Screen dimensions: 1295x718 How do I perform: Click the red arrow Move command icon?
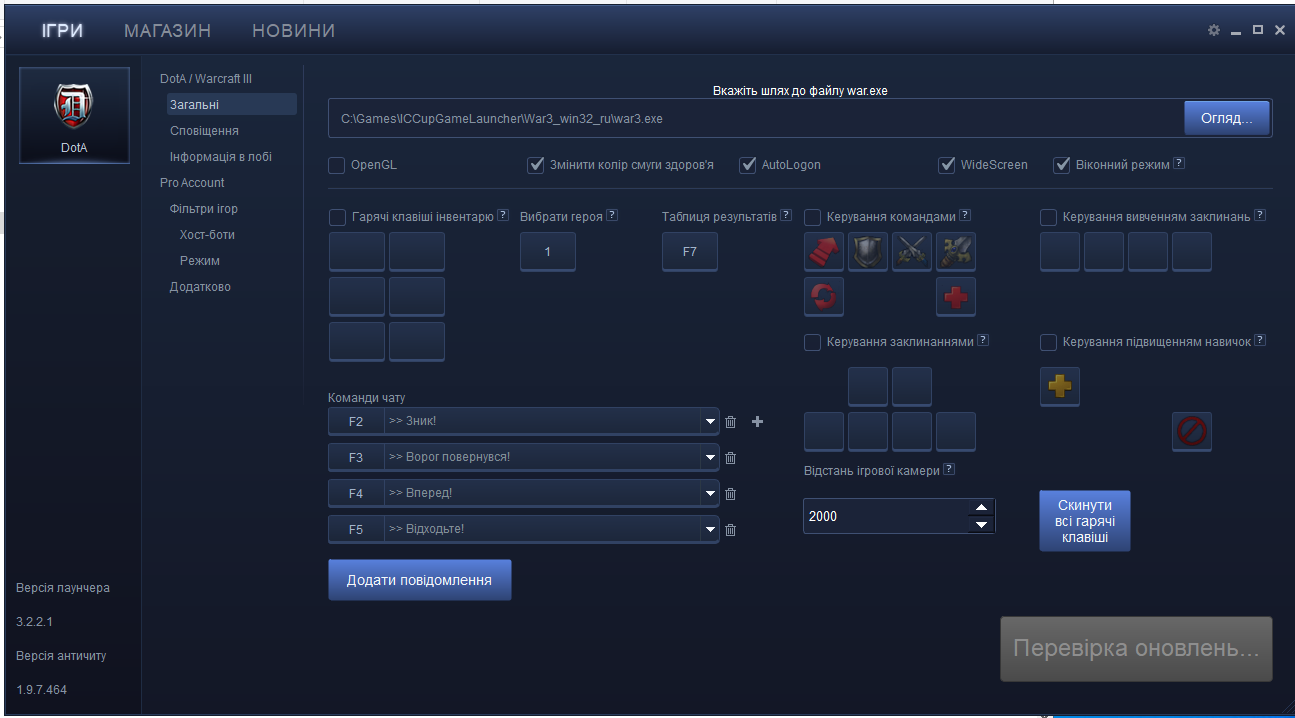click(x=824, y=252)
